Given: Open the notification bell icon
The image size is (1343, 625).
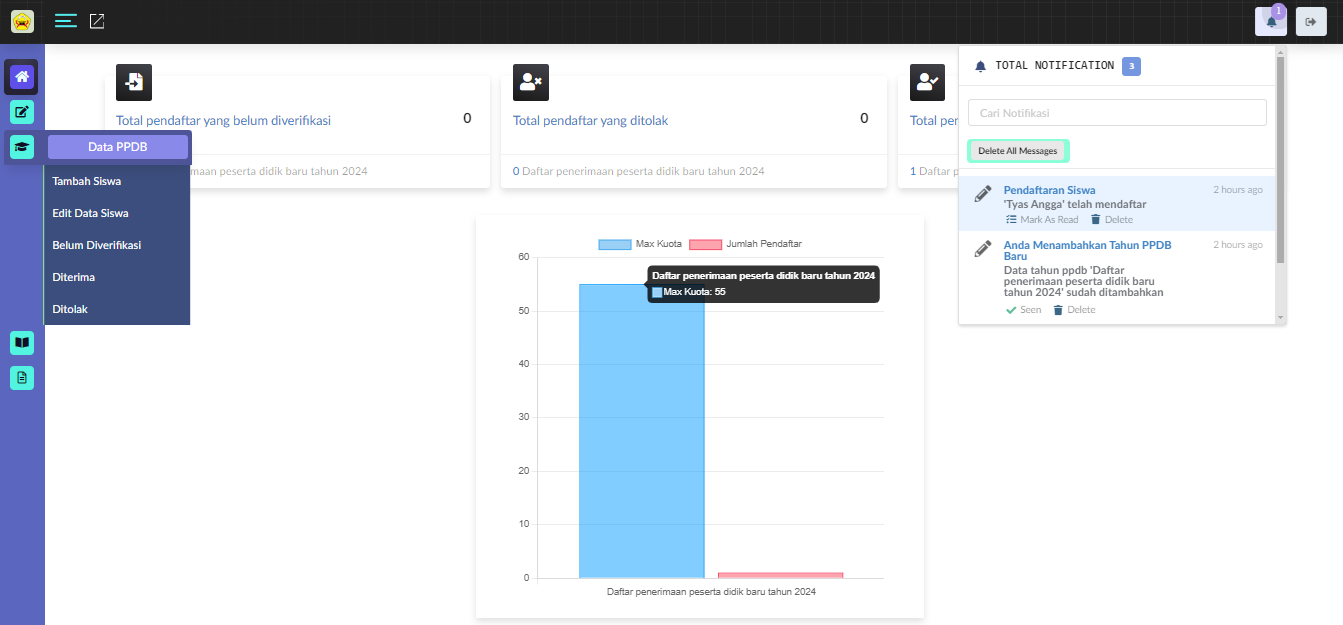Looking at the screenshot, I should pos(1271,21).
